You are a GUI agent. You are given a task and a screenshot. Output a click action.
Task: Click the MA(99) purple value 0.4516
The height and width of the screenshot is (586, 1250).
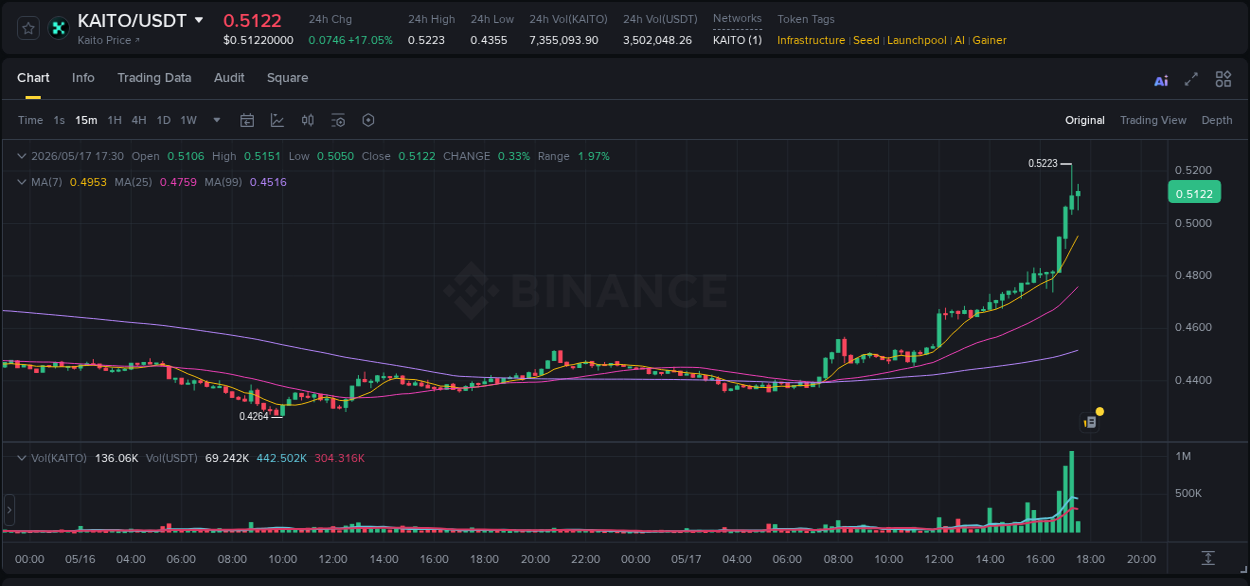(x=268, y=182)
